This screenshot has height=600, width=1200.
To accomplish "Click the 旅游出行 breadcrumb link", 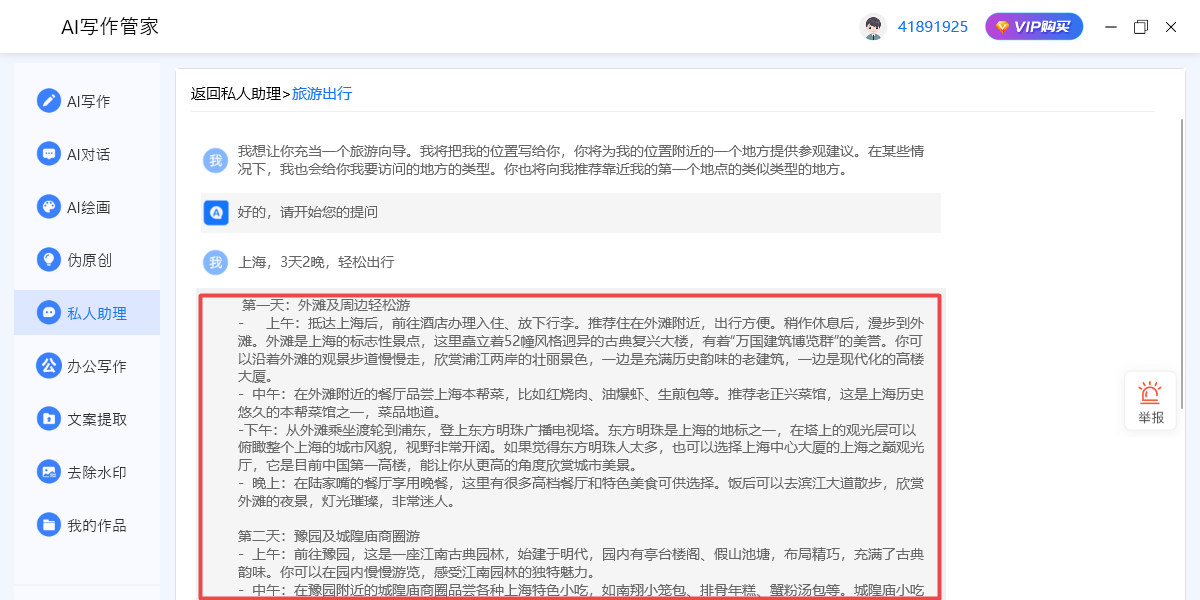I will coord(322,94).
